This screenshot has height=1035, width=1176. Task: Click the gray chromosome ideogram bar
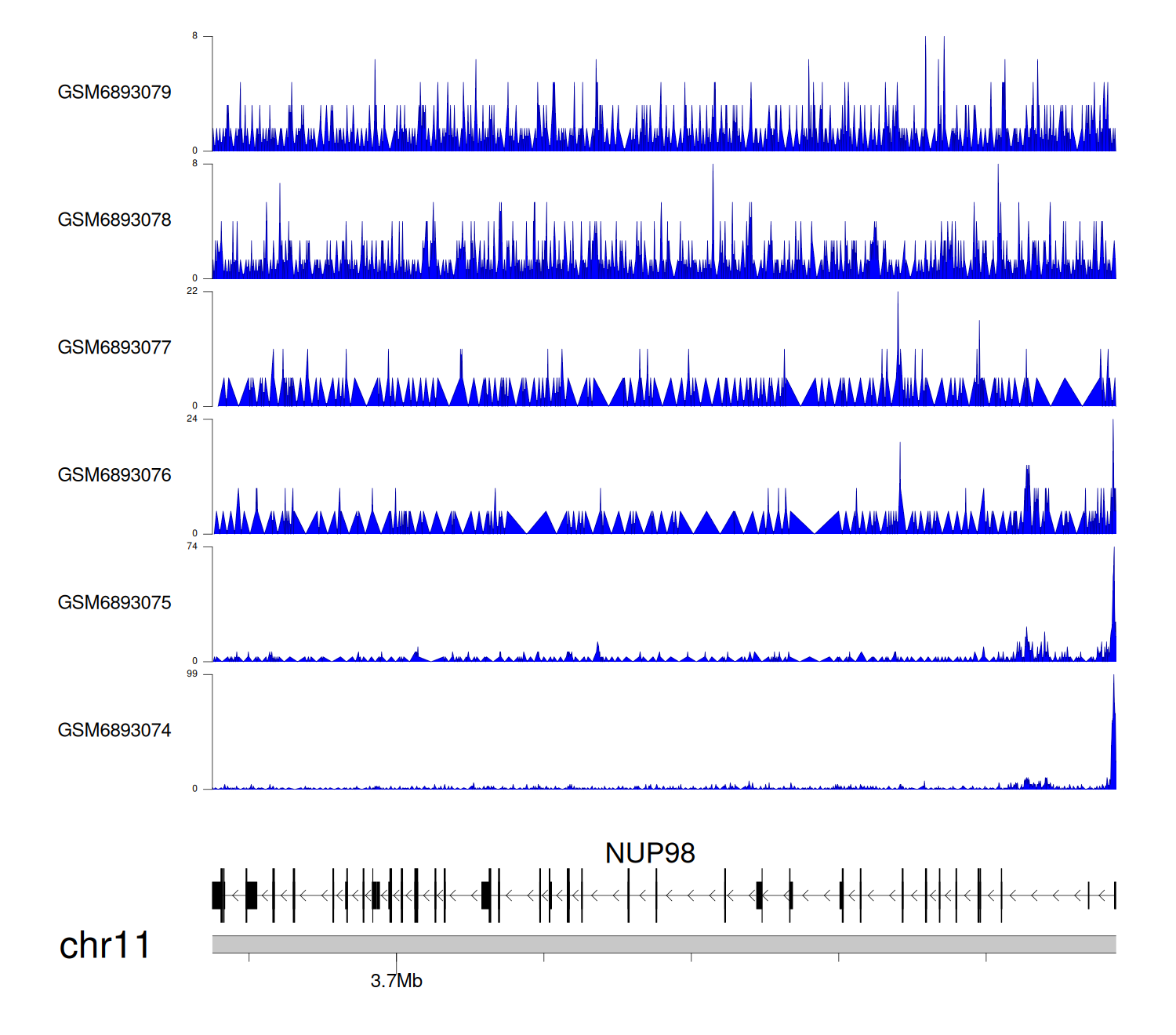[x=663, y=944]
